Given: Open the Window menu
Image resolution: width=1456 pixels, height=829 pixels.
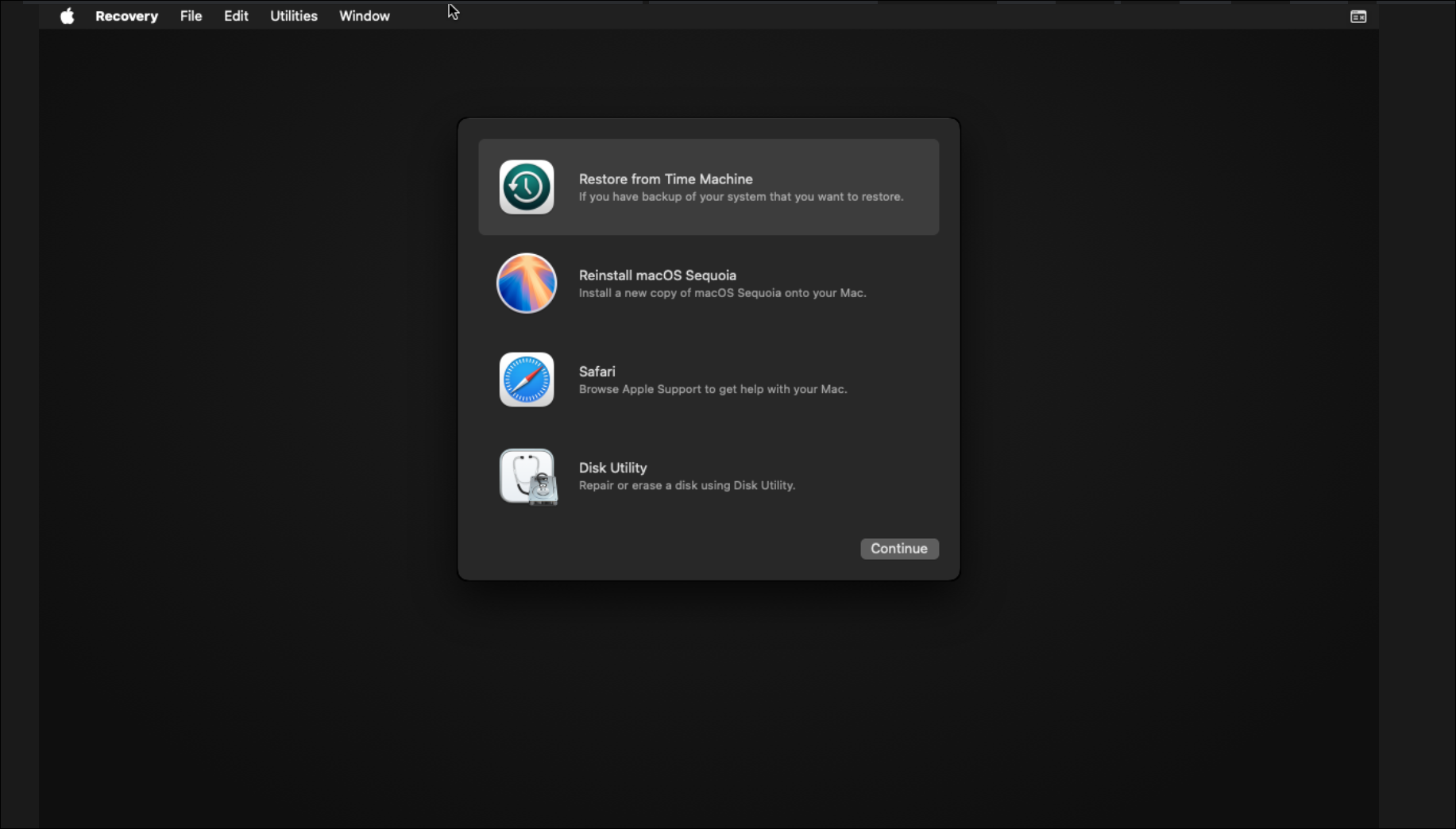Looking at the screenshot, I should (364, 16).
